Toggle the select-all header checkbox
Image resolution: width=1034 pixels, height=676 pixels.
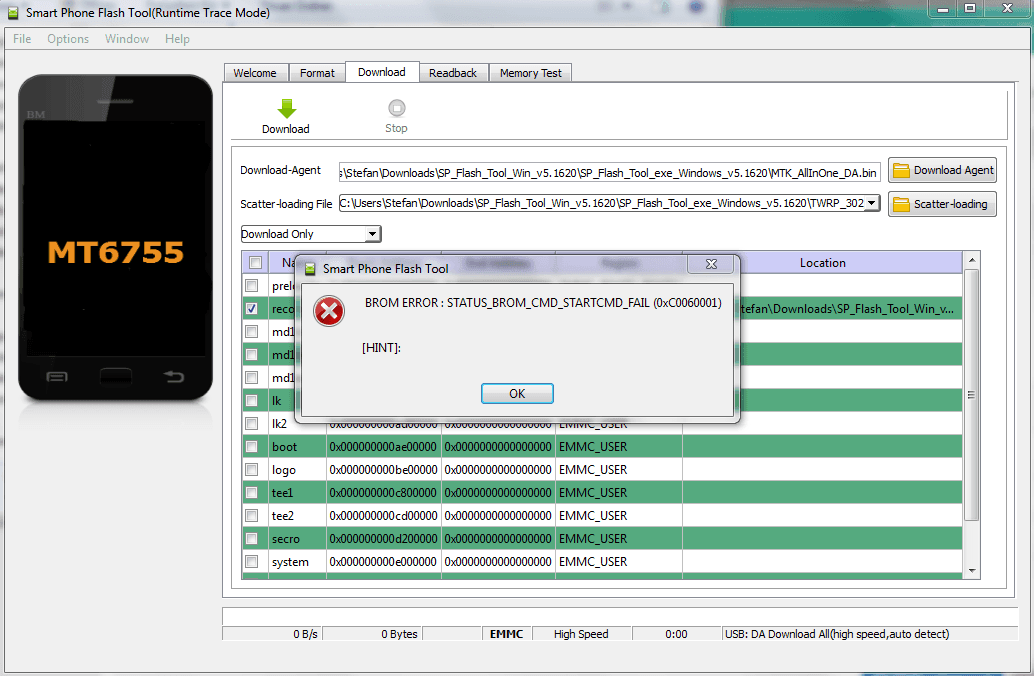pos(255,262)
